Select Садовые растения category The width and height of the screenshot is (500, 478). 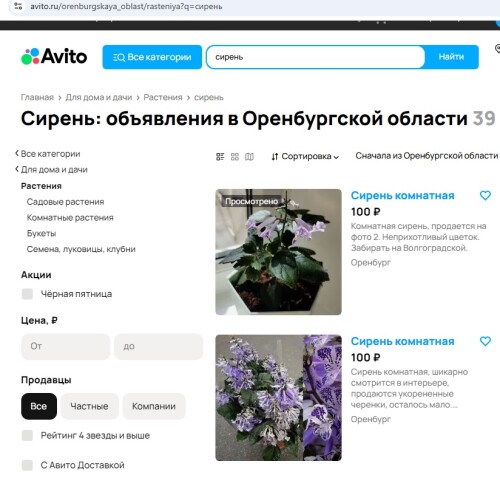click(65, 202)
